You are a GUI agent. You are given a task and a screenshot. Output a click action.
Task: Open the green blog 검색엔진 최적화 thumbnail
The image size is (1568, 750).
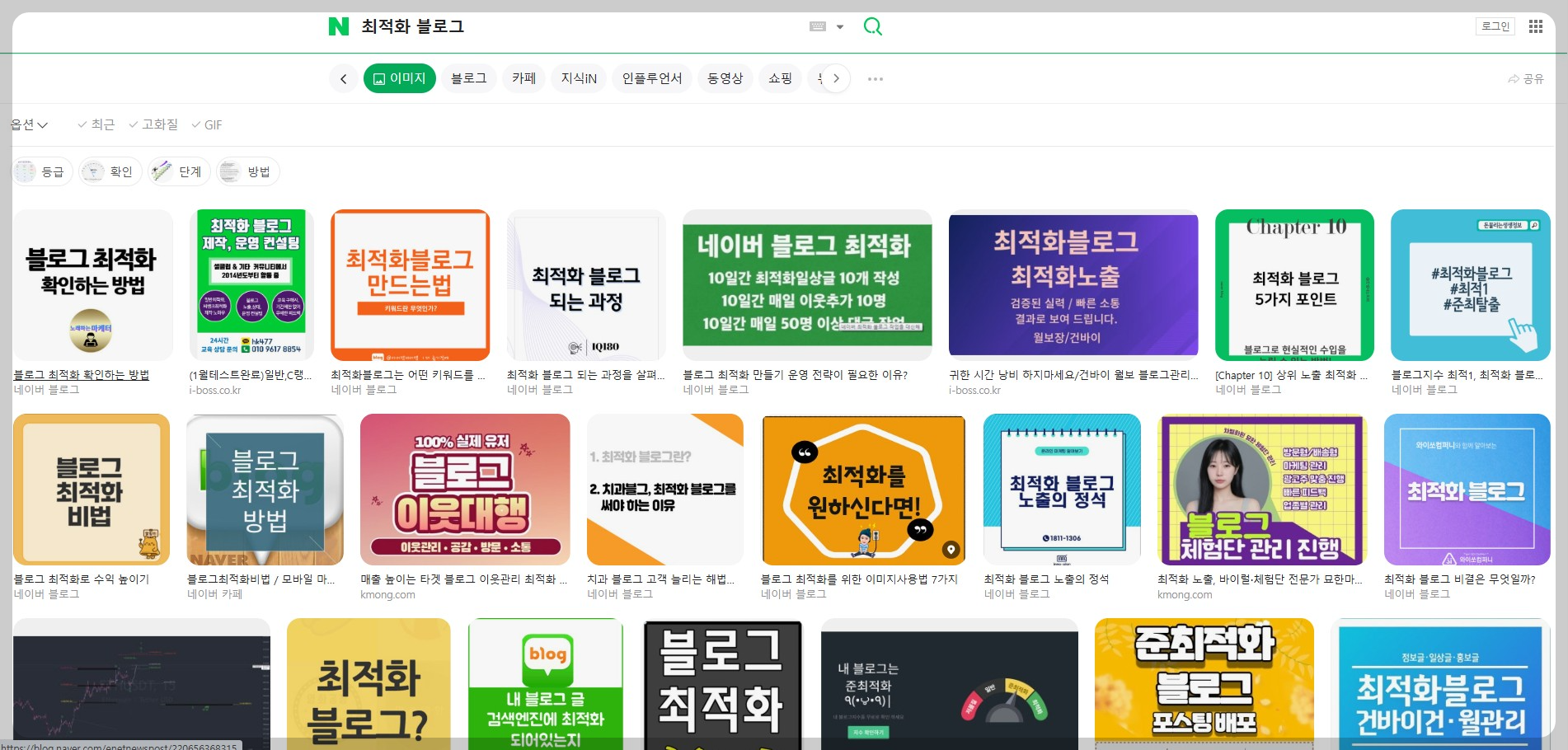[545, 684]
